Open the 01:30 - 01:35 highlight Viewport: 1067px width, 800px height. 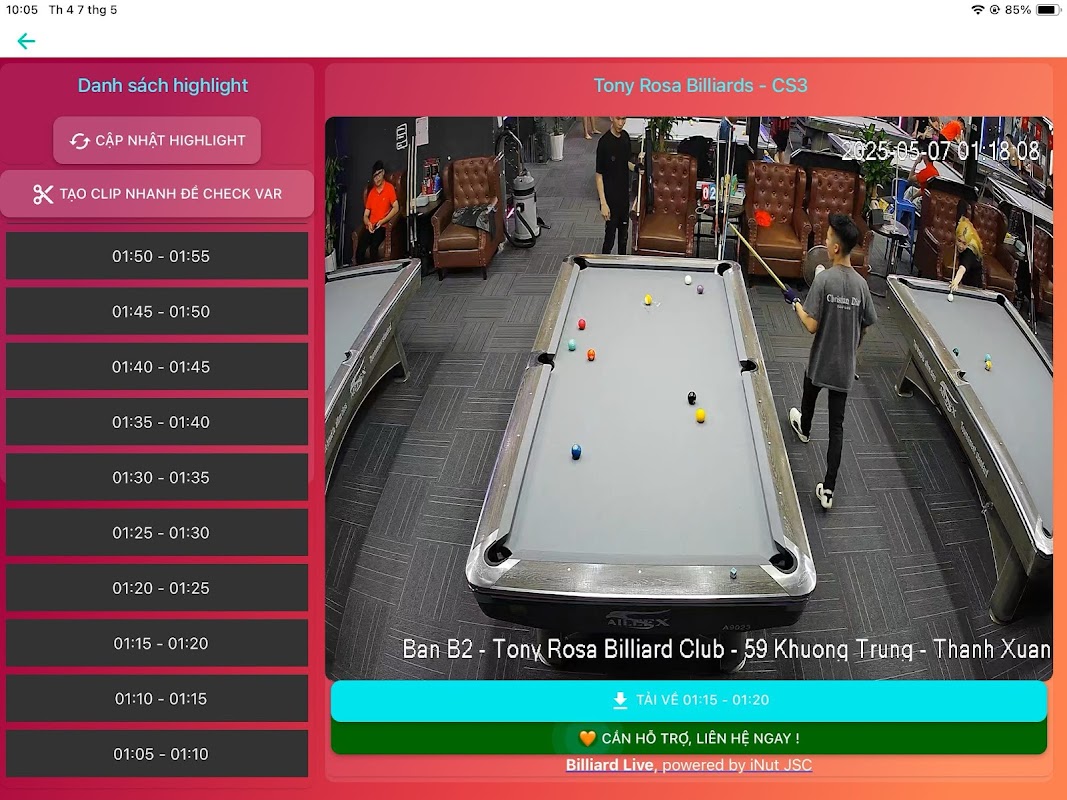point(157,477)
